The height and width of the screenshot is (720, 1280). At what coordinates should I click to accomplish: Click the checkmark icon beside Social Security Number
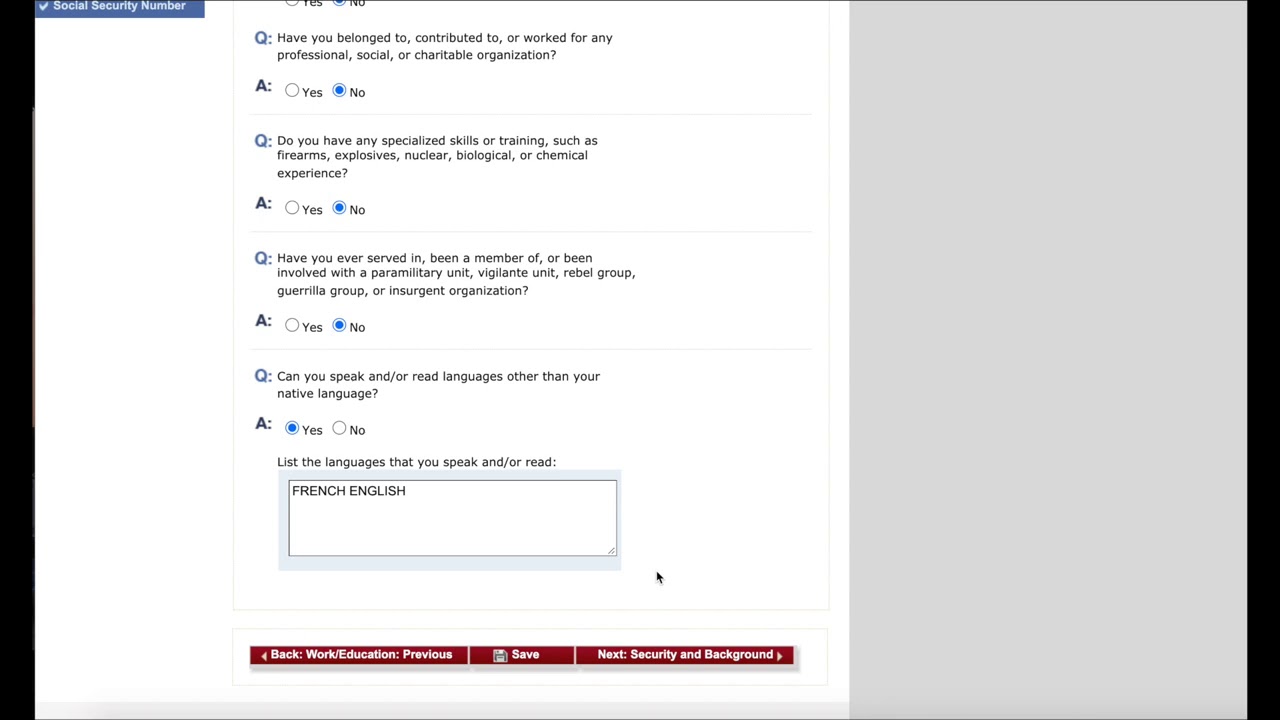pyautogui.click(x=44, y=6)
